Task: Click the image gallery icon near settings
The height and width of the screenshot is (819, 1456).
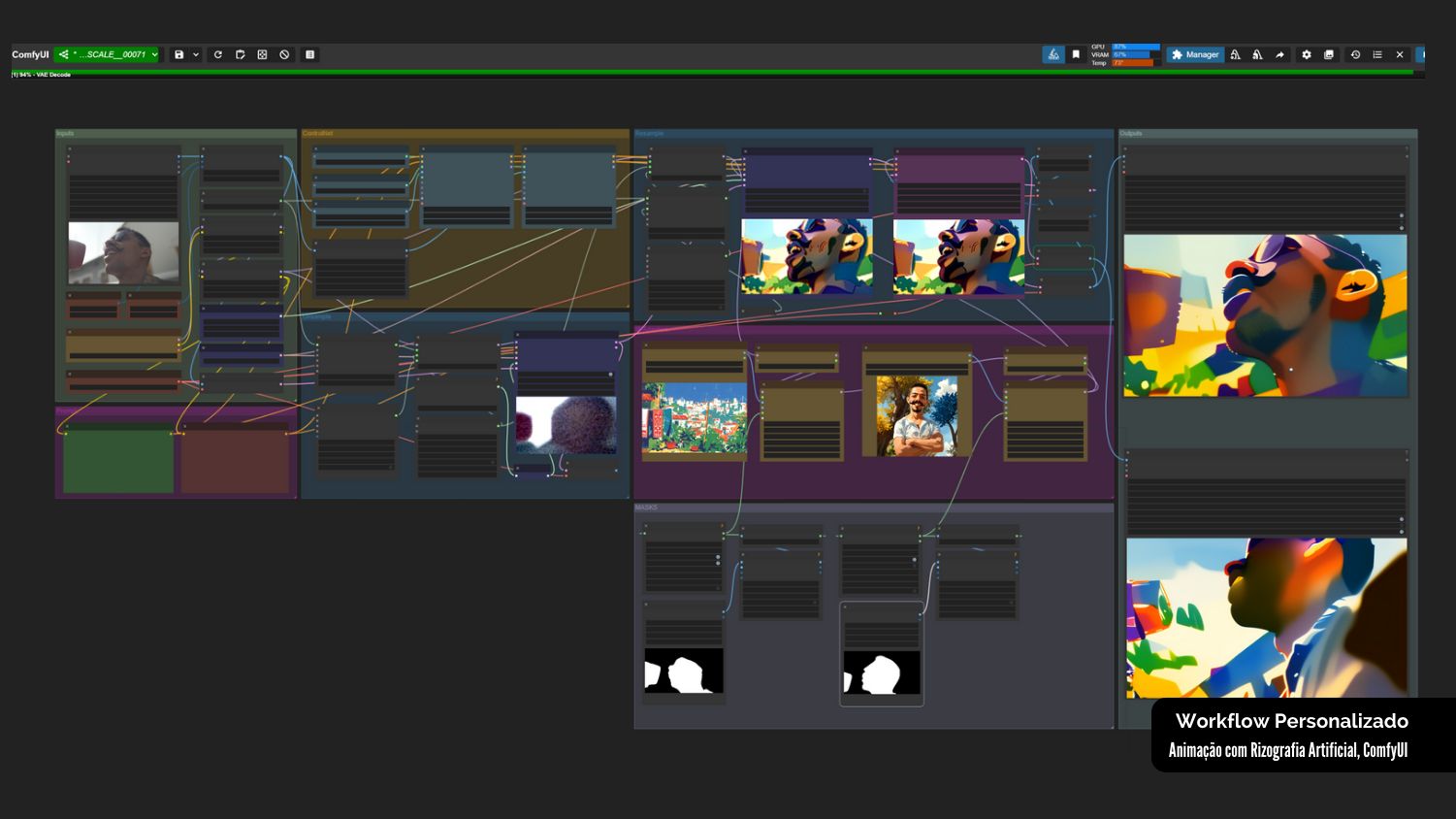Action: 1329,54
